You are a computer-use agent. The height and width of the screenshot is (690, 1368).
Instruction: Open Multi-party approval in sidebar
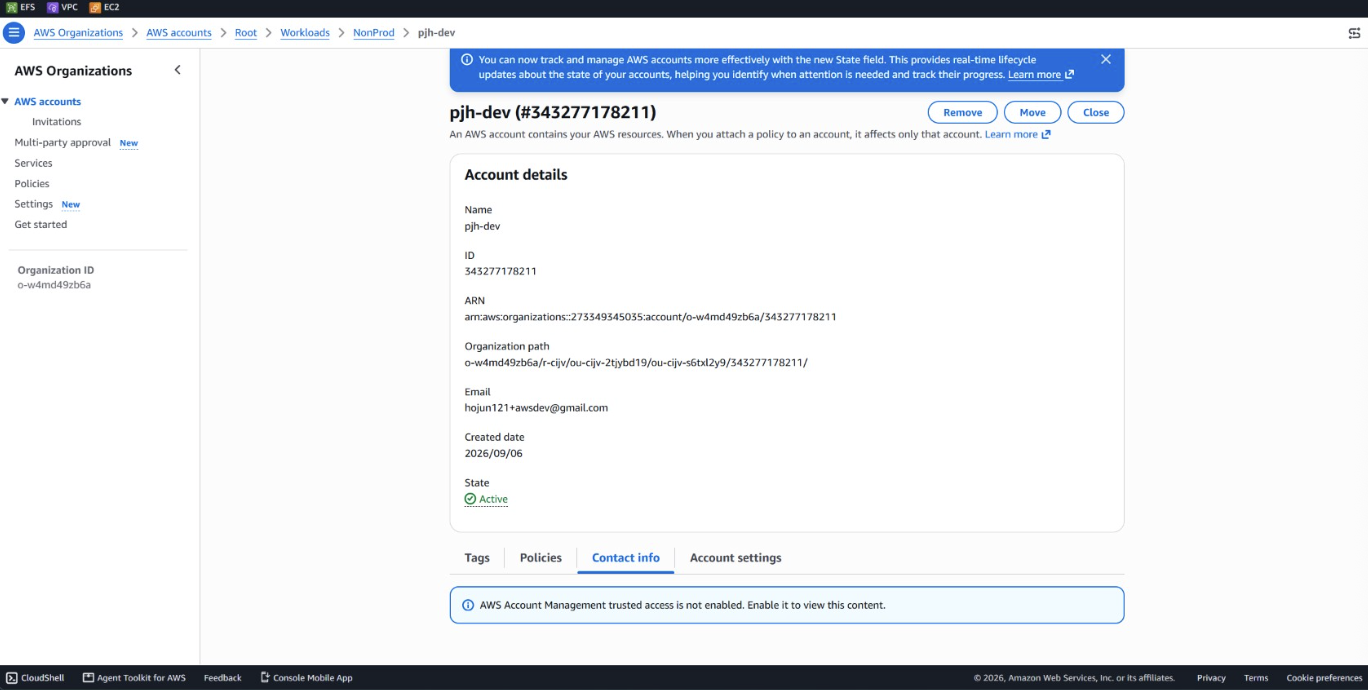63,143
